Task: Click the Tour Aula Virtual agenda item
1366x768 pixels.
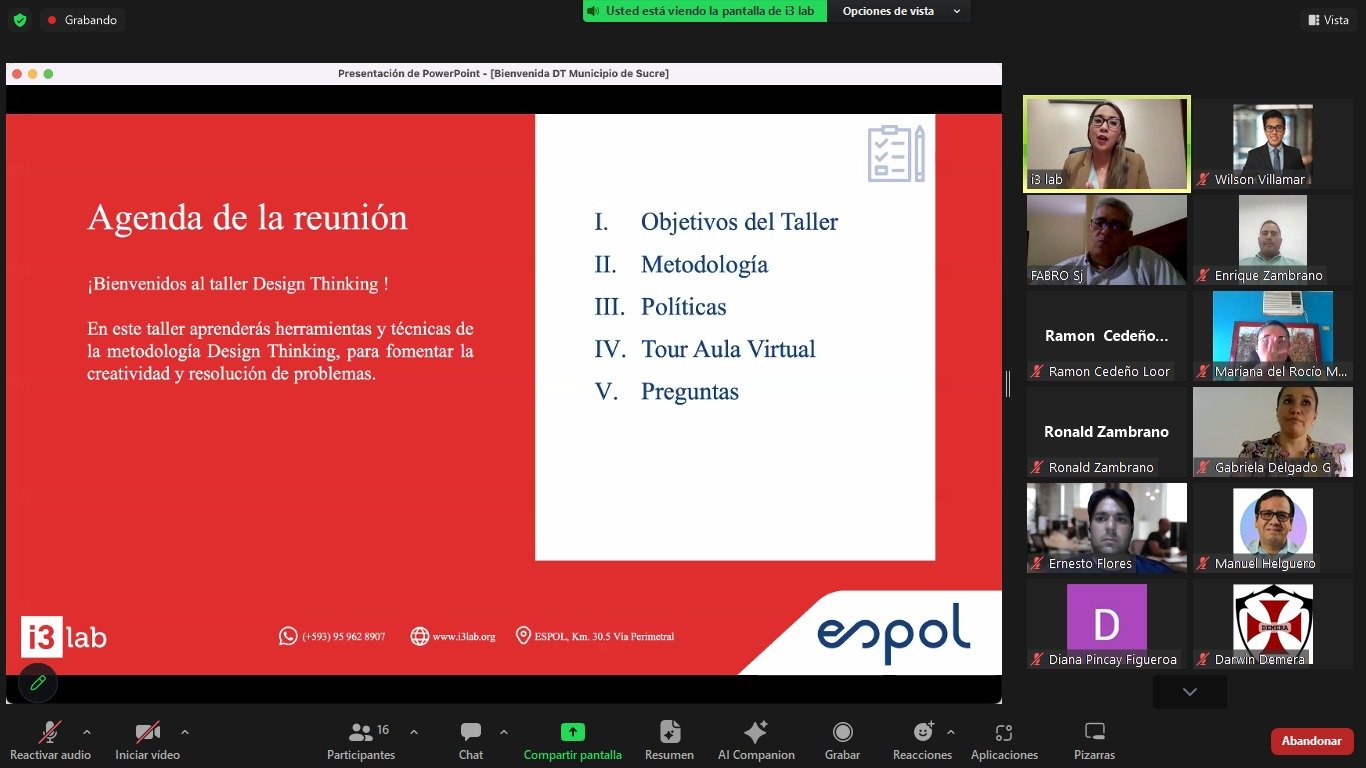Action: pyautogui.click(x=728, y=349)
